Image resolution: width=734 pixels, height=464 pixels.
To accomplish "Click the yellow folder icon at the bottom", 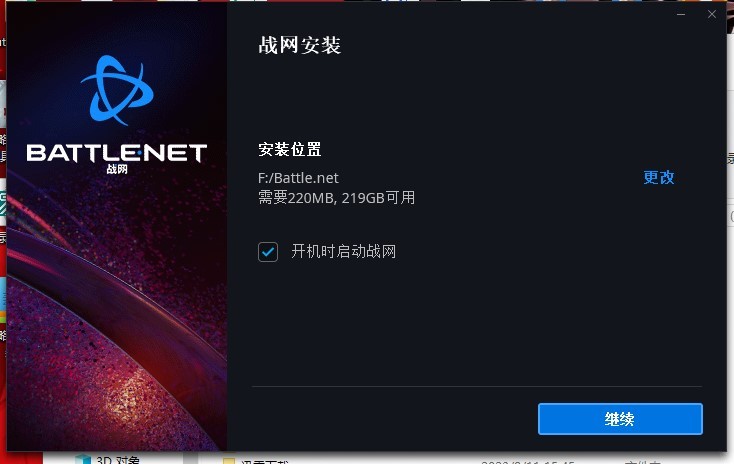I will point(229,461).
